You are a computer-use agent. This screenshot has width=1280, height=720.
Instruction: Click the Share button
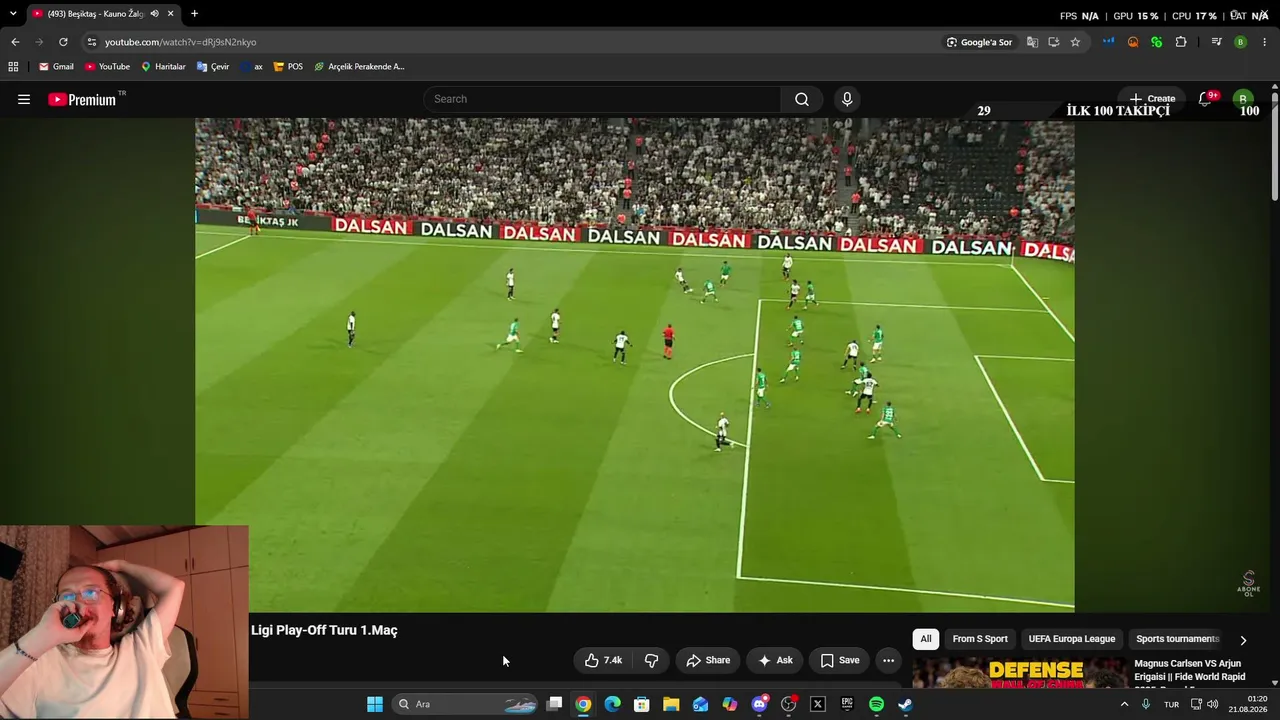point(708,660)
